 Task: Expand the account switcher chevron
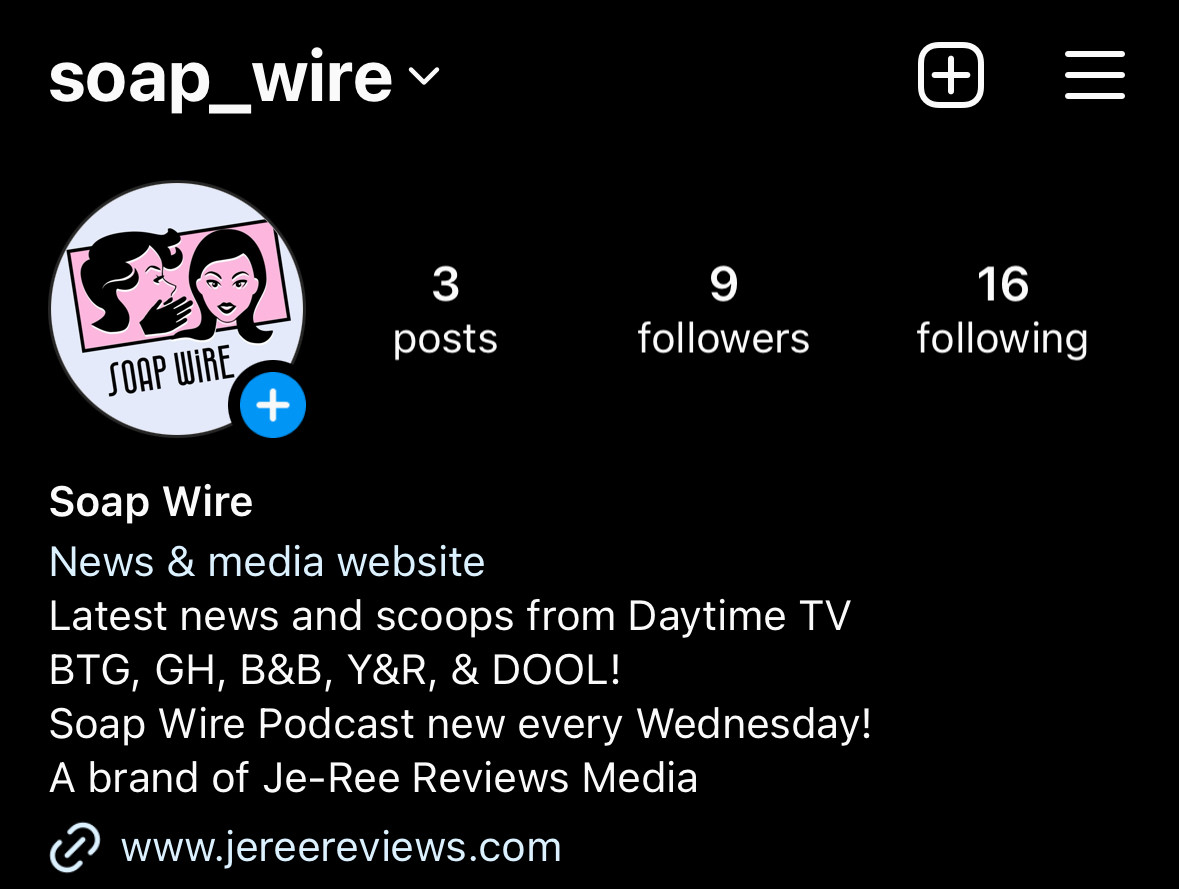coord(424,76)
